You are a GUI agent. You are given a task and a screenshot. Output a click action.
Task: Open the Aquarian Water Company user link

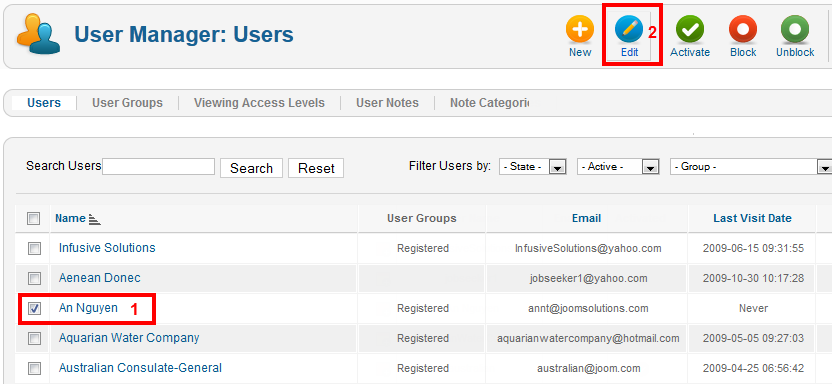[129, 338]
